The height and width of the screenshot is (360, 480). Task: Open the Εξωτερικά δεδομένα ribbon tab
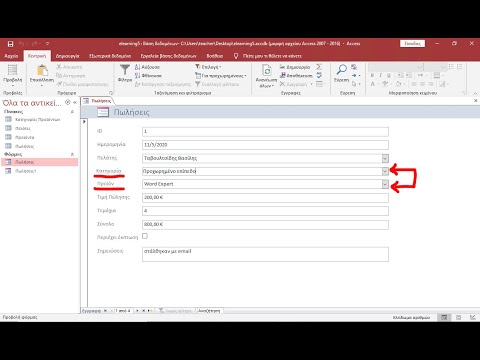pyautogui.click(x=110, y=56)
